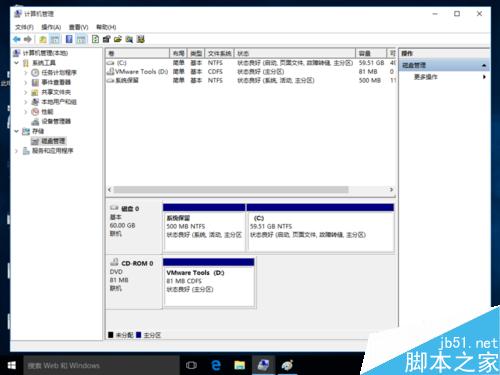Click the volume list horizontal scrollbar thumb
500x375 pixels.
[231, 190]
